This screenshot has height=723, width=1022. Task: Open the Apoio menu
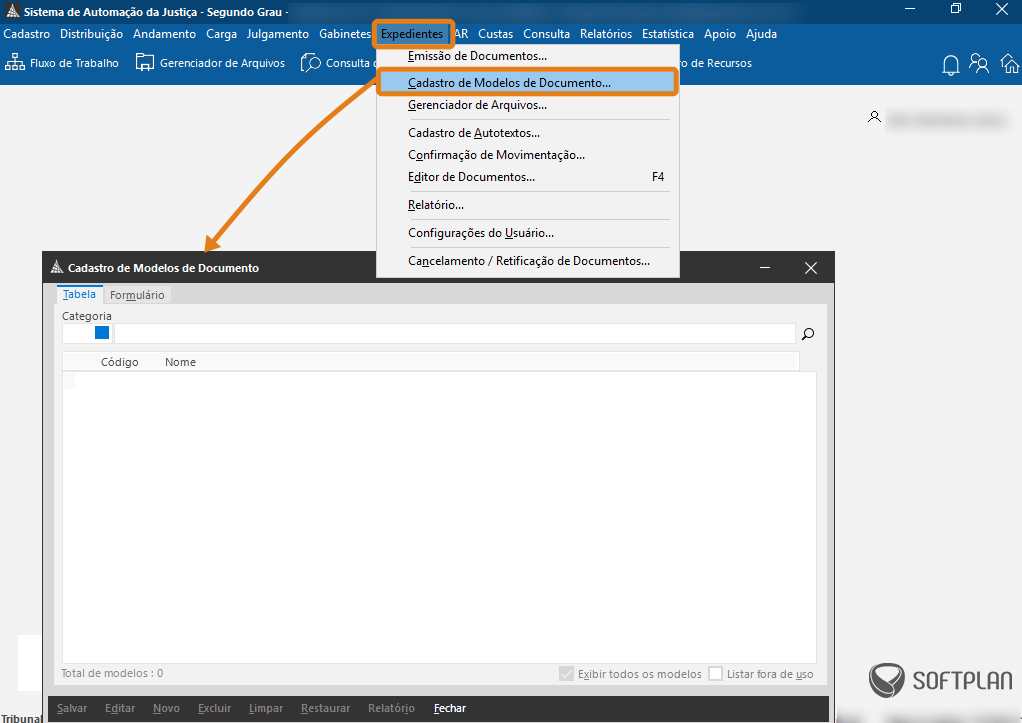coord(720,34)
